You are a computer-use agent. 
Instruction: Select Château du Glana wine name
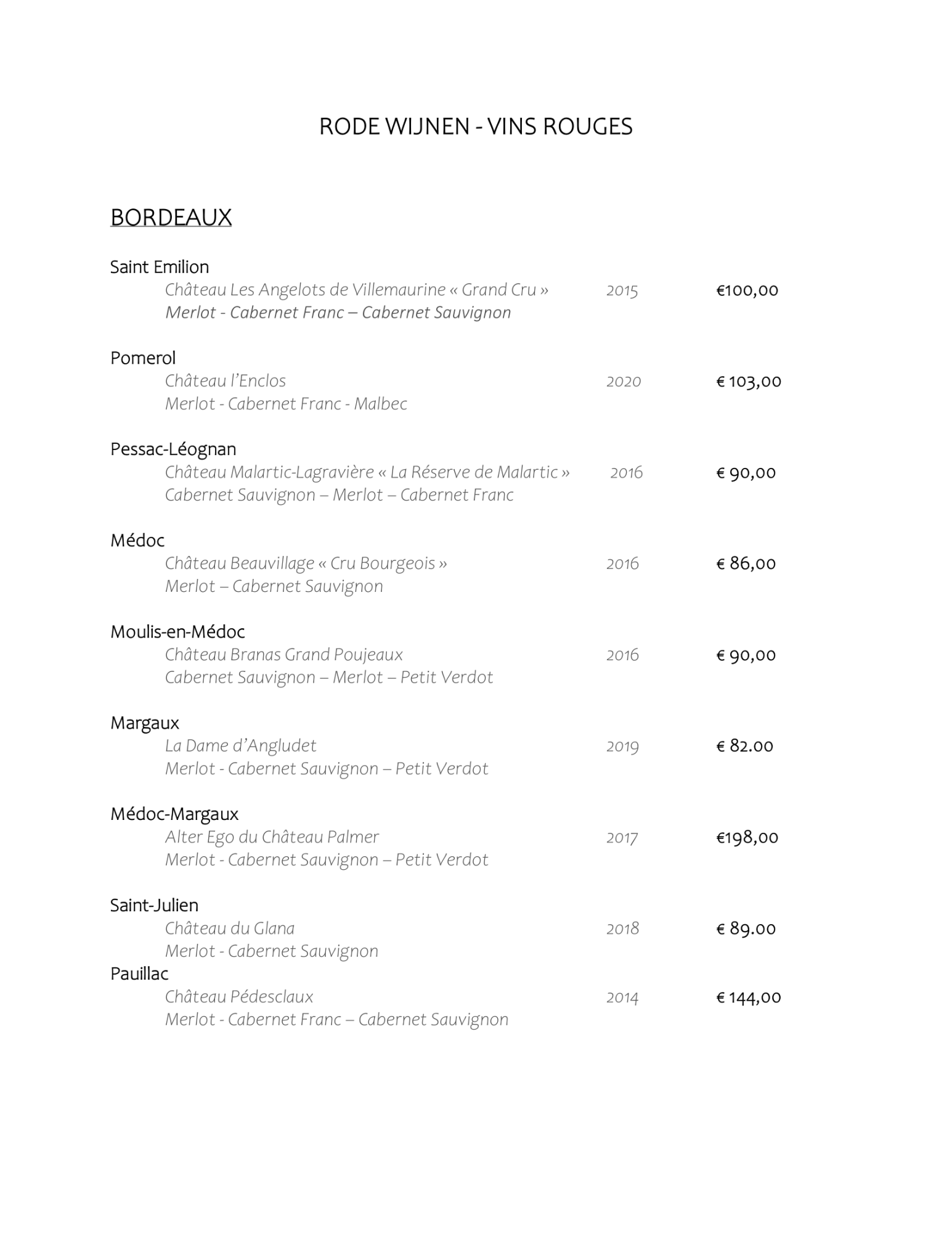[230, 928]
